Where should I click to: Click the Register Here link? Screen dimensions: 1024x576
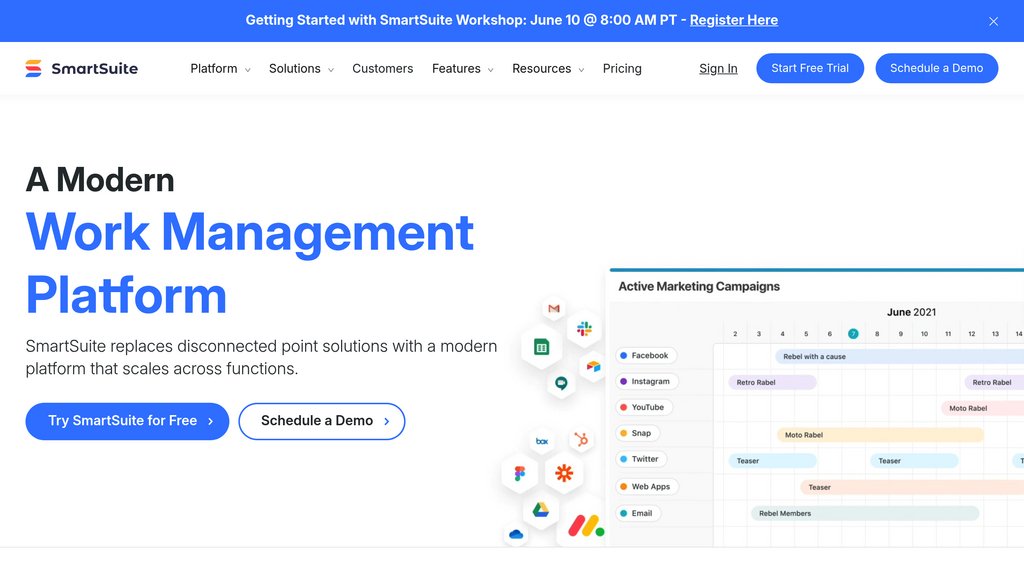733,20
